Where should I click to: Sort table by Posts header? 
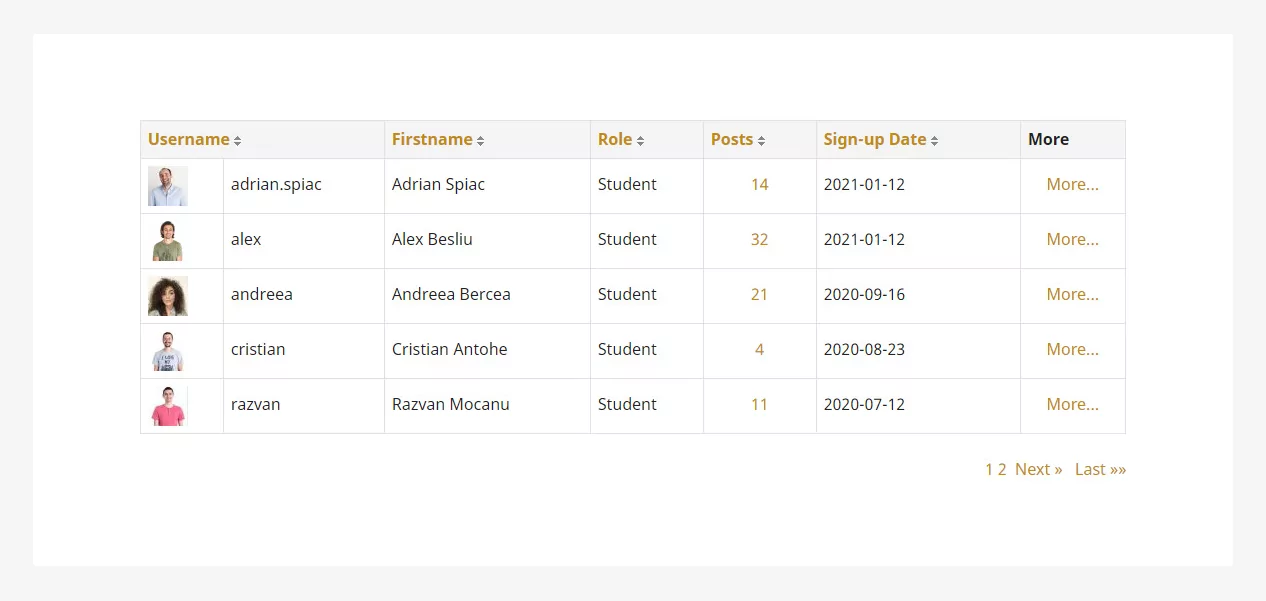(732, 139)
